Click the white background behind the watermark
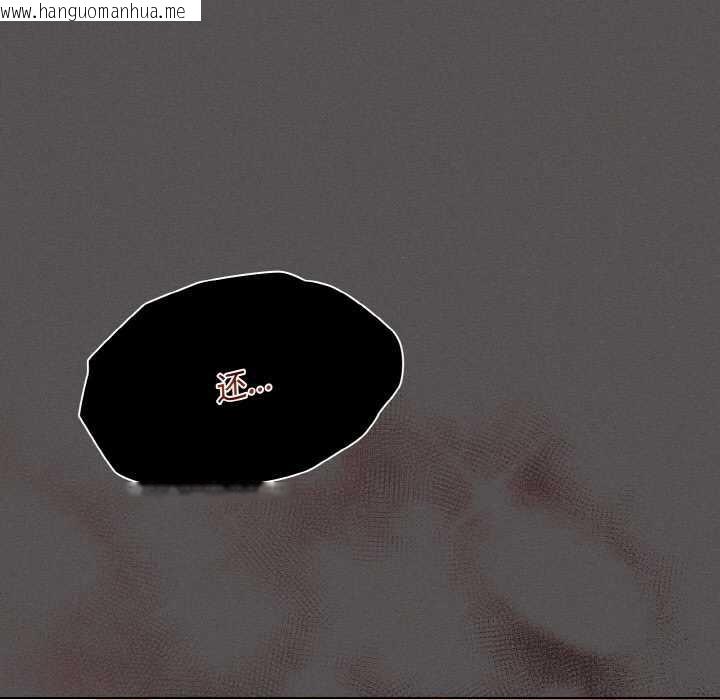The image size is (720, 700). [x=193, y=11]
